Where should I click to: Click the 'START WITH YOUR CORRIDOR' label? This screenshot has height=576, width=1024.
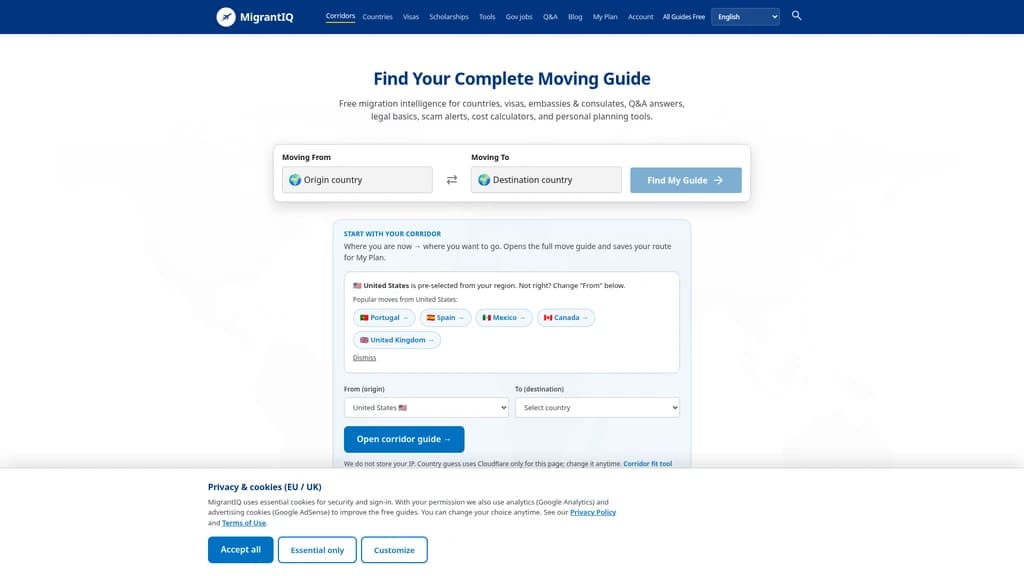coord(392,234)
